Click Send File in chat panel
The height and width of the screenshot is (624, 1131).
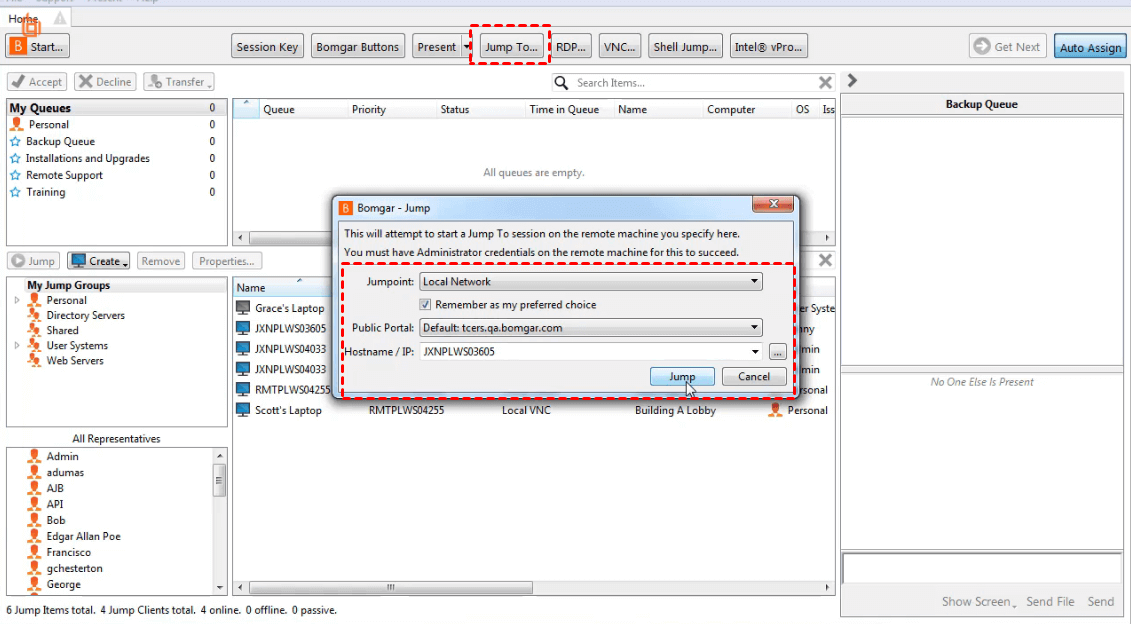[x=1050, y=602]
